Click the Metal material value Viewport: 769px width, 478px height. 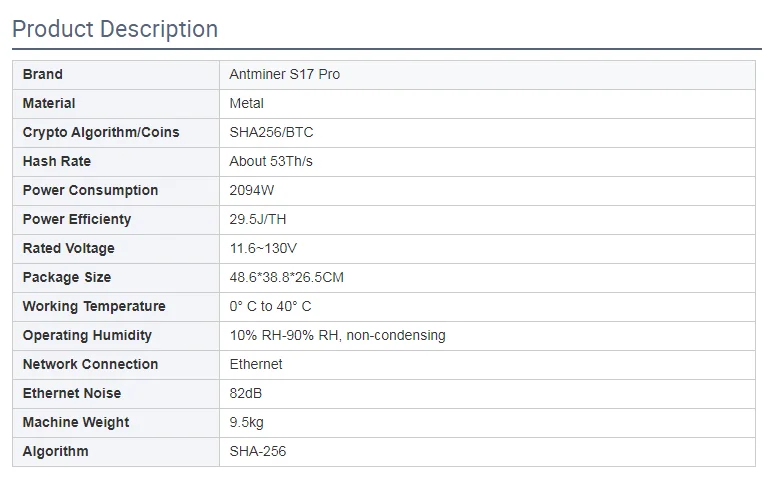(247, 103)
